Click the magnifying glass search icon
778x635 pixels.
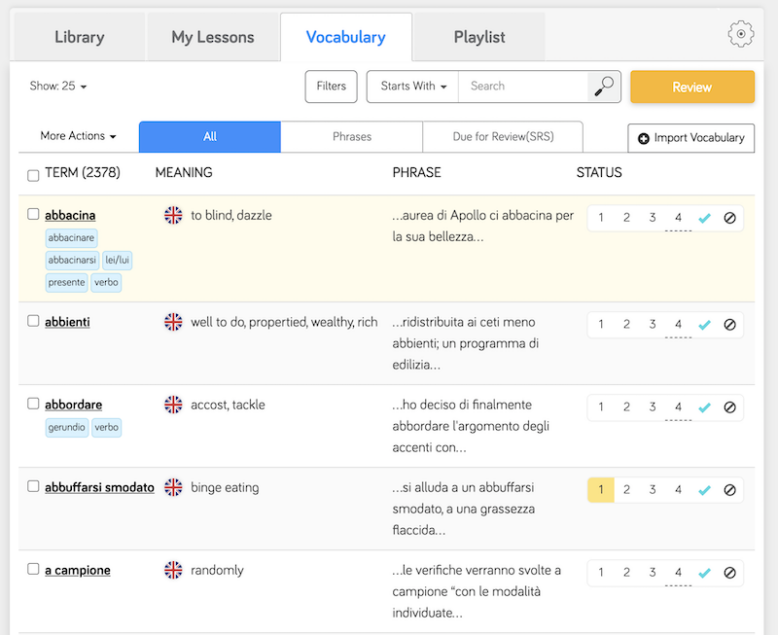click(x=604, y=87)
